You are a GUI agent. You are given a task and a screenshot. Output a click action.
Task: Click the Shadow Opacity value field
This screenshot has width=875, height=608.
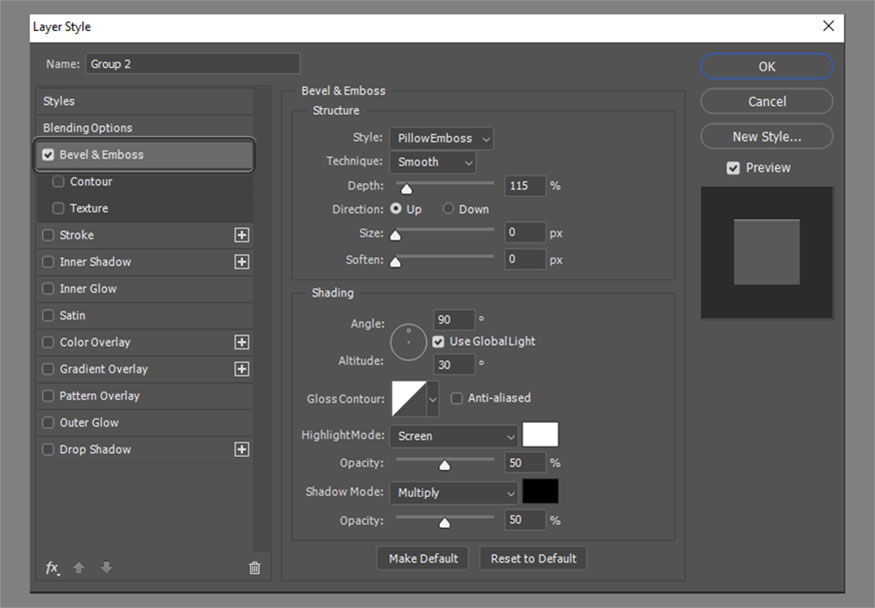(x=525, y=520)
